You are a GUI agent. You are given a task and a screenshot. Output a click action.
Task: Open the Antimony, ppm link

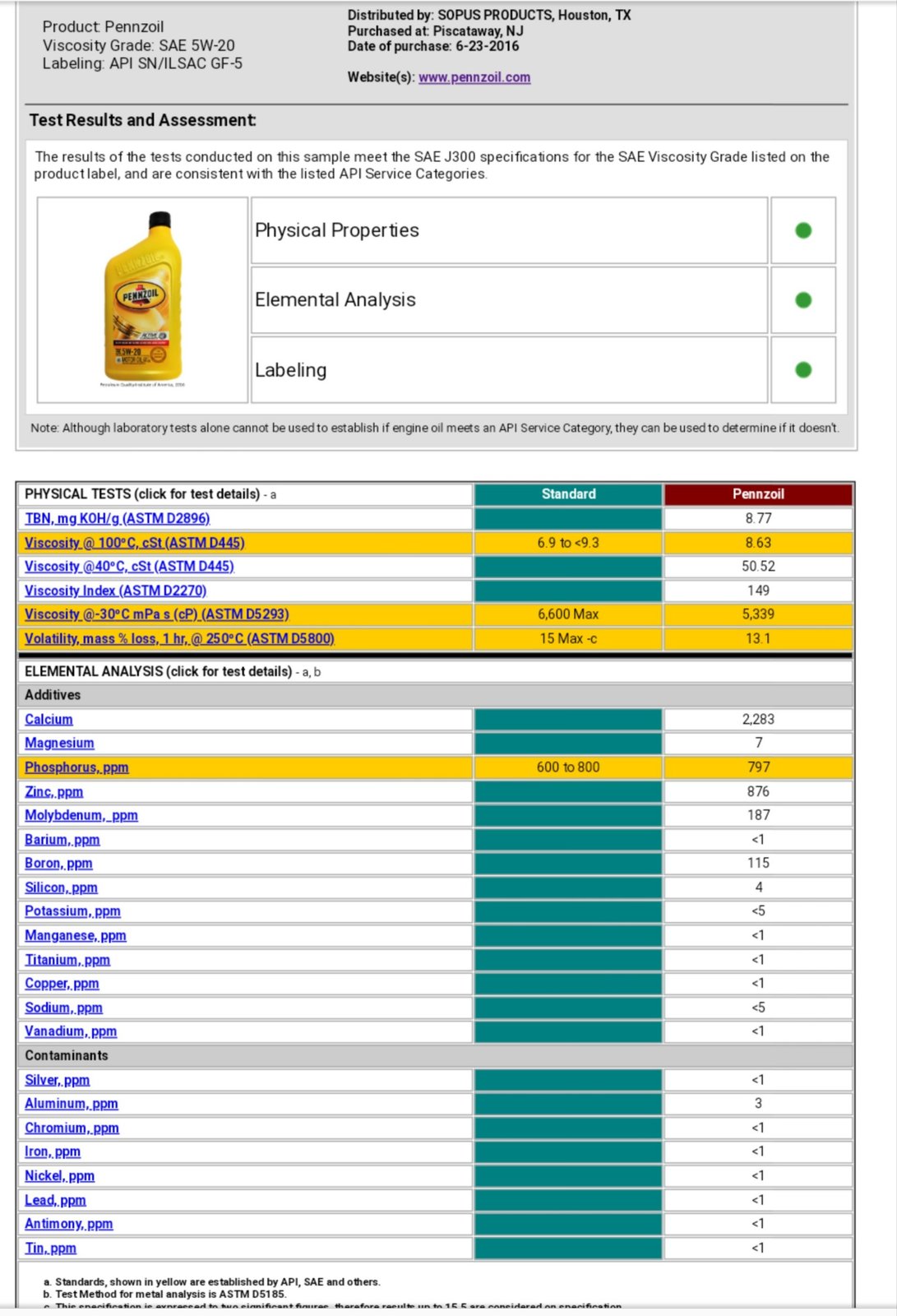point(68,1225)
